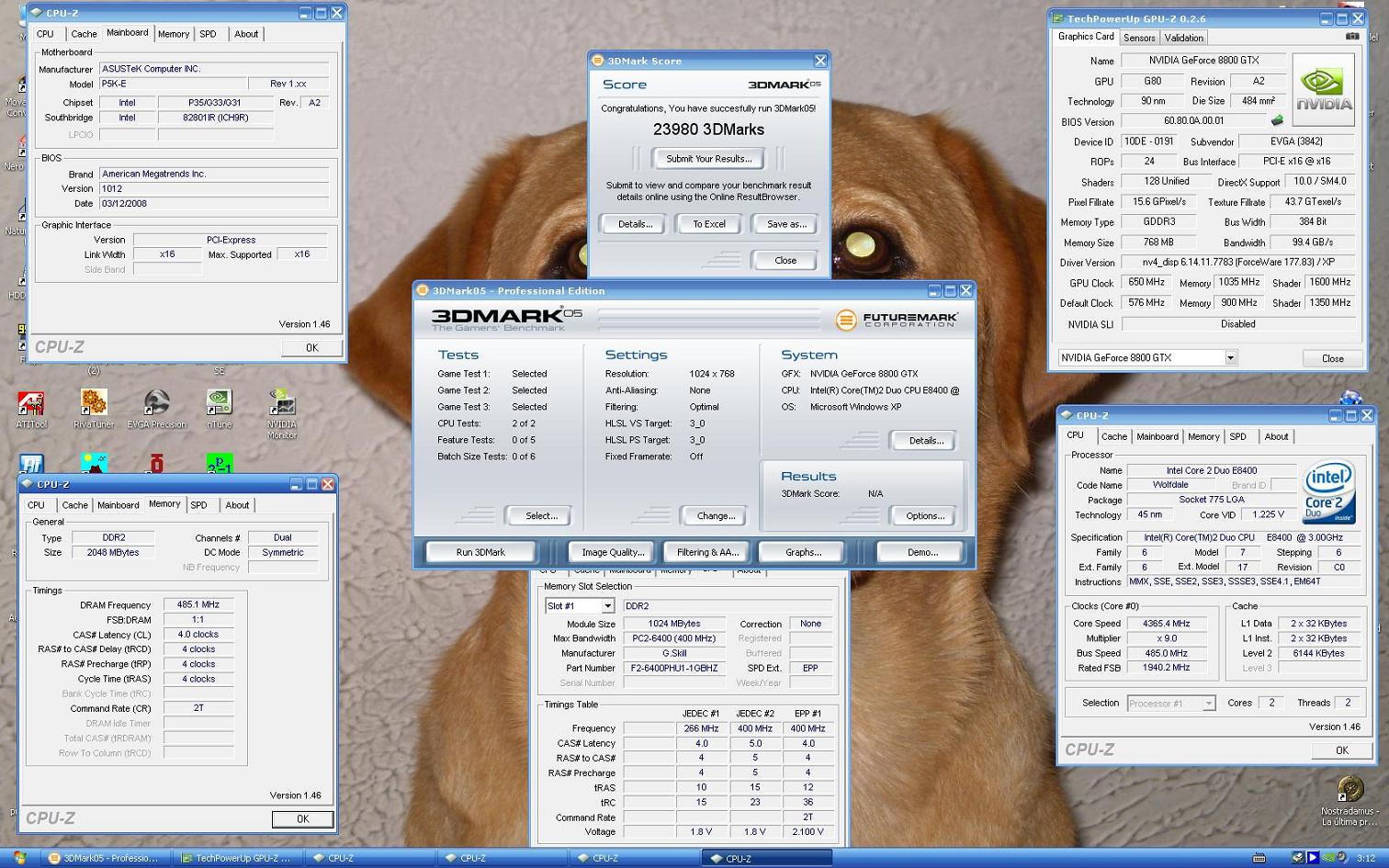
Task: Open the EVGA Precision shortcut
Action: [x=157, y=410]
